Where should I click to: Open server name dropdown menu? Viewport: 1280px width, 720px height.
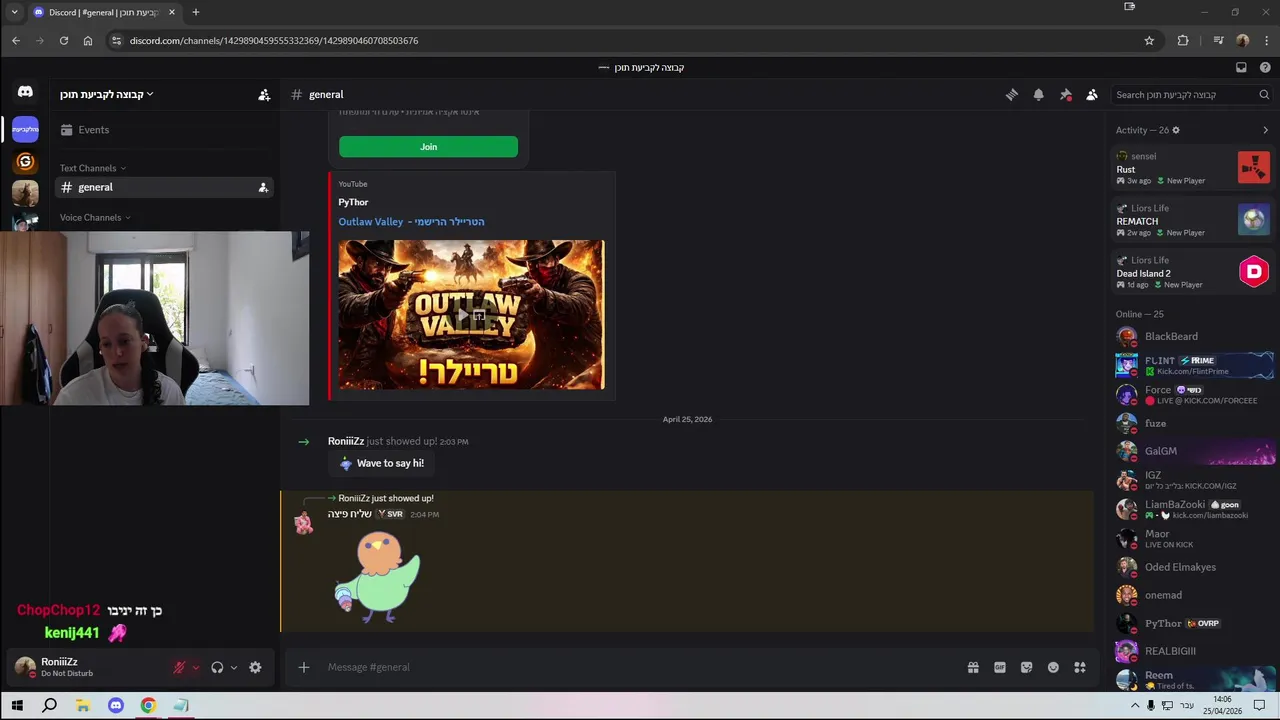[x=106, y=94]
